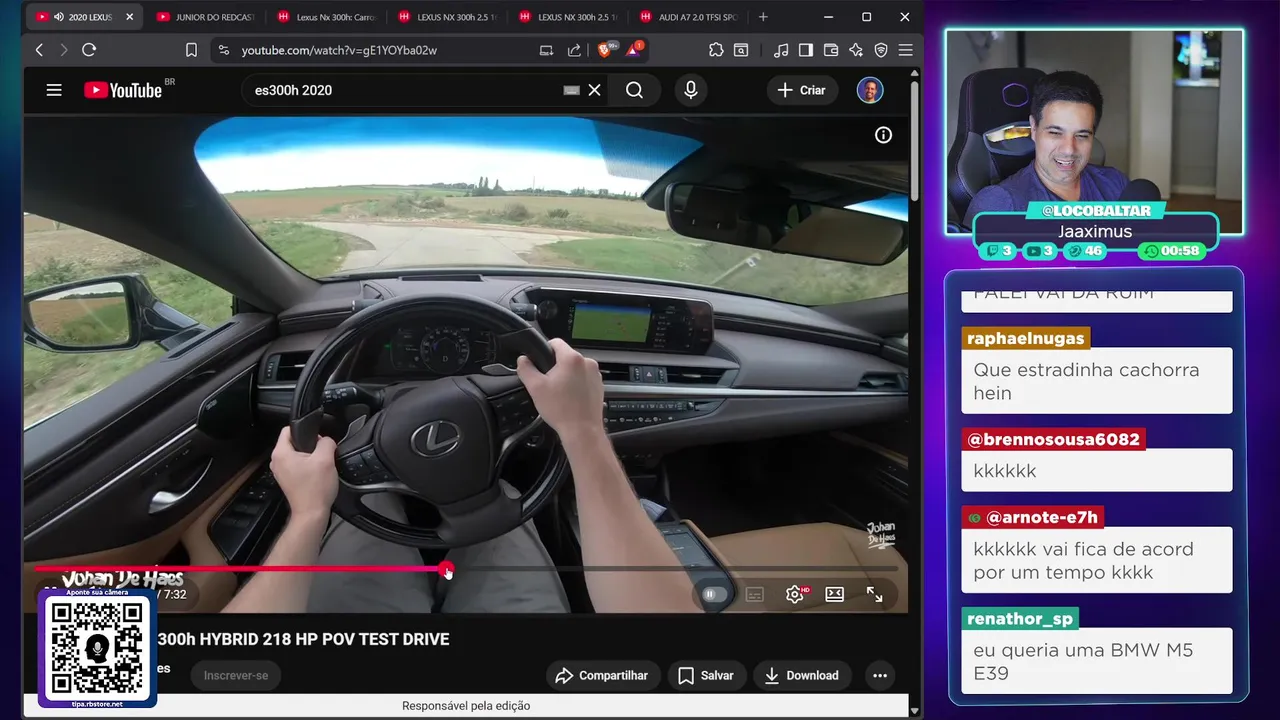
Task: Cast the page with the address bar screen icon
Action: tap(546, 50)
